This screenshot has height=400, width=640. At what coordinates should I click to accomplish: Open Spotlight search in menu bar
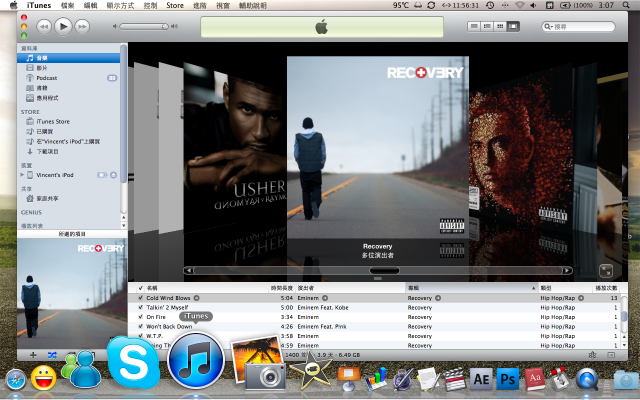(x=626, y=5)
